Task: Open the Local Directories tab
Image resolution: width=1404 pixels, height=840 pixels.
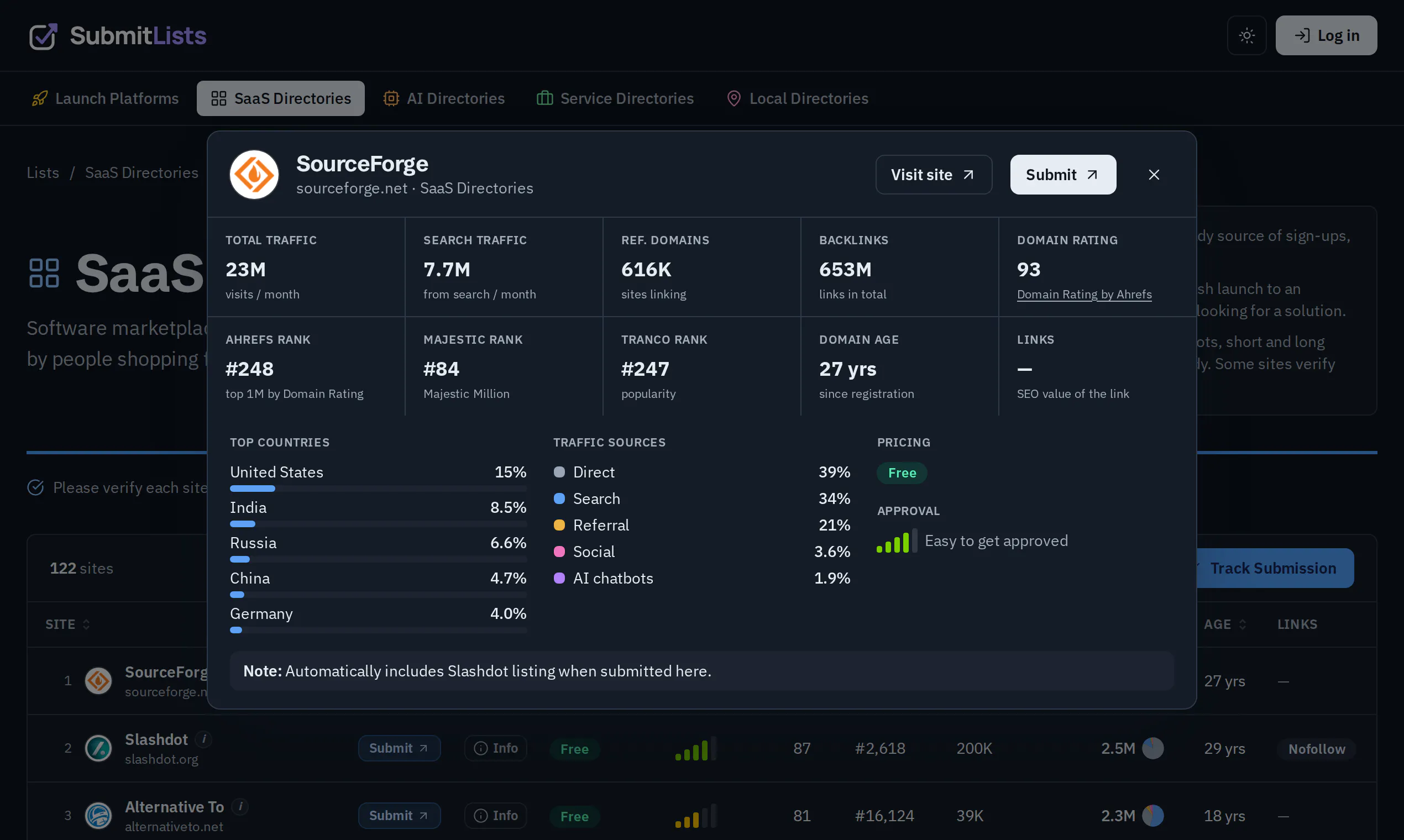Action: pos(797,98)
